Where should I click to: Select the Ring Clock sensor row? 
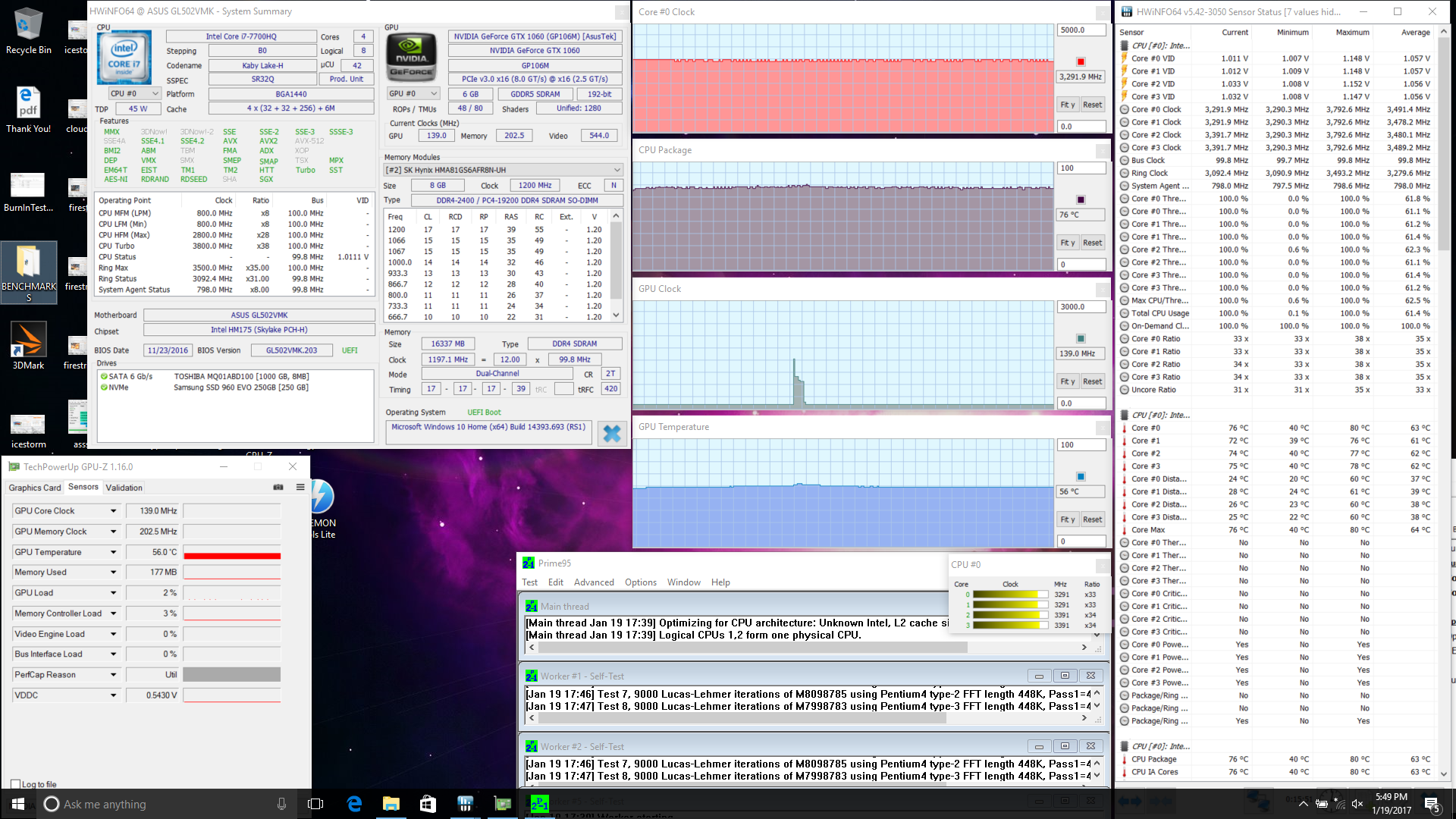coord(1276,173)
